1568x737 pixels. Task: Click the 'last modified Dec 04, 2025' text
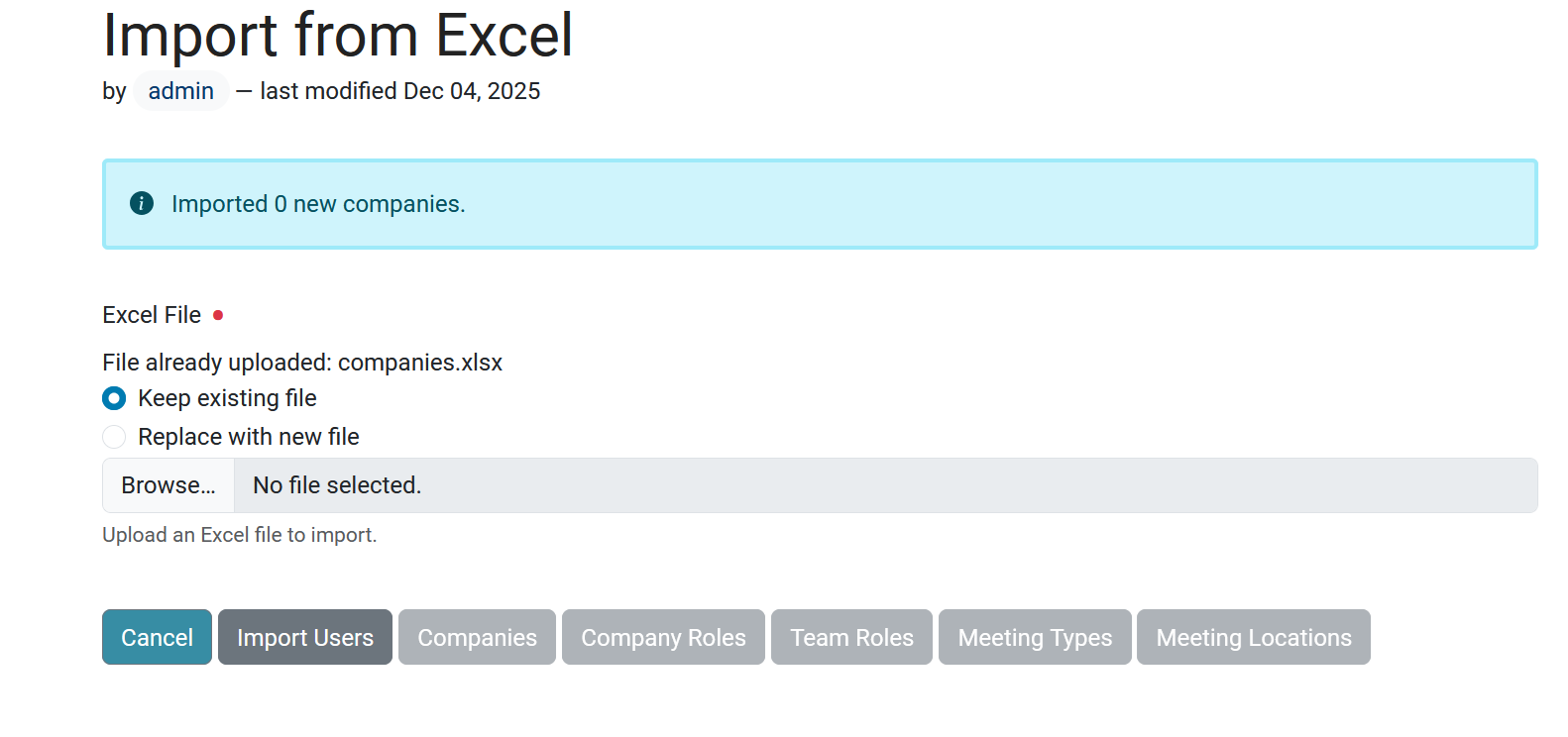pos(400,91)
